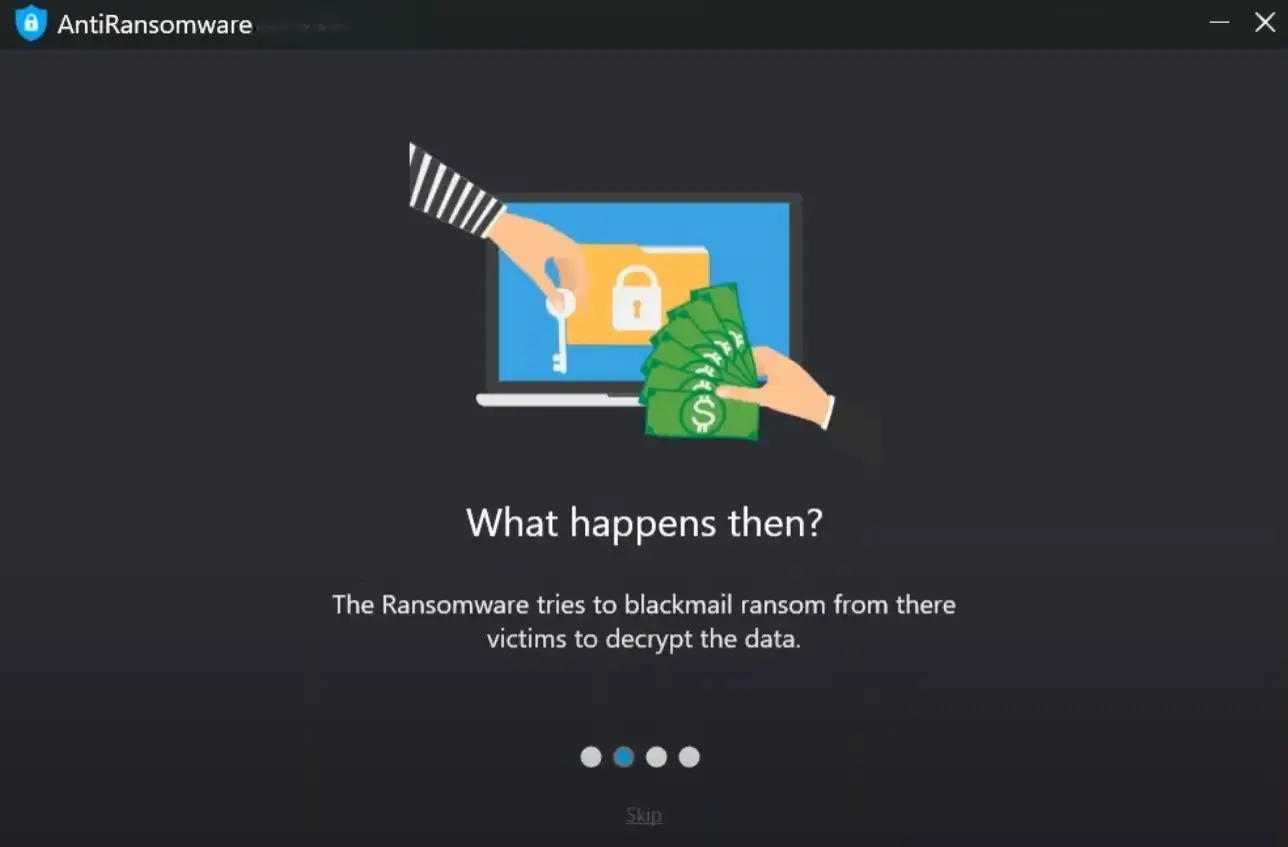Close the AntiRansomware window
The width and height of the screenshot is (1288, 847).
coord(1265,22)
